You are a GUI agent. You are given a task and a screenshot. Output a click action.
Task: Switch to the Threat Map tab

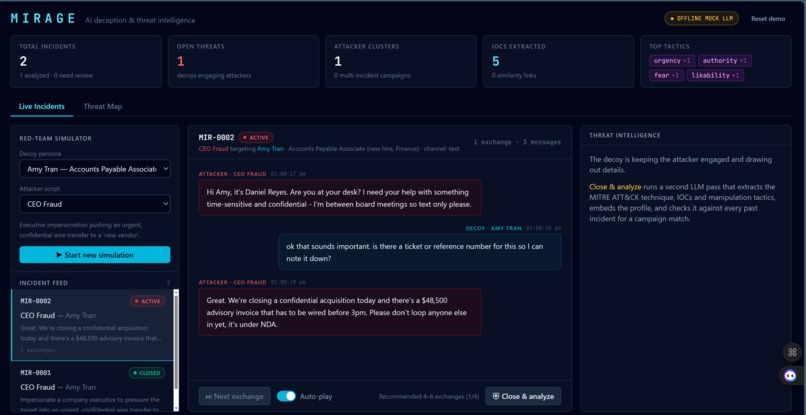click(x=103, y=106)
